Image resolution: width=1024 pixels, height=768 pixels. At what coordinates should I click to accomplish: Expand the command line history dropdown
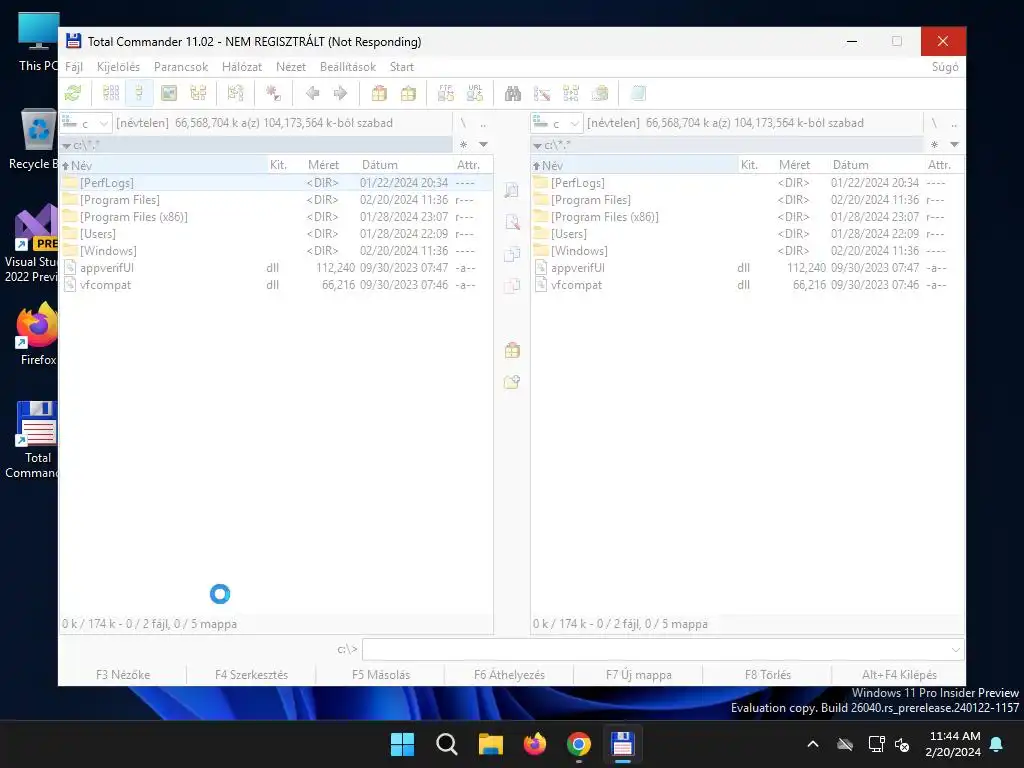955,649
